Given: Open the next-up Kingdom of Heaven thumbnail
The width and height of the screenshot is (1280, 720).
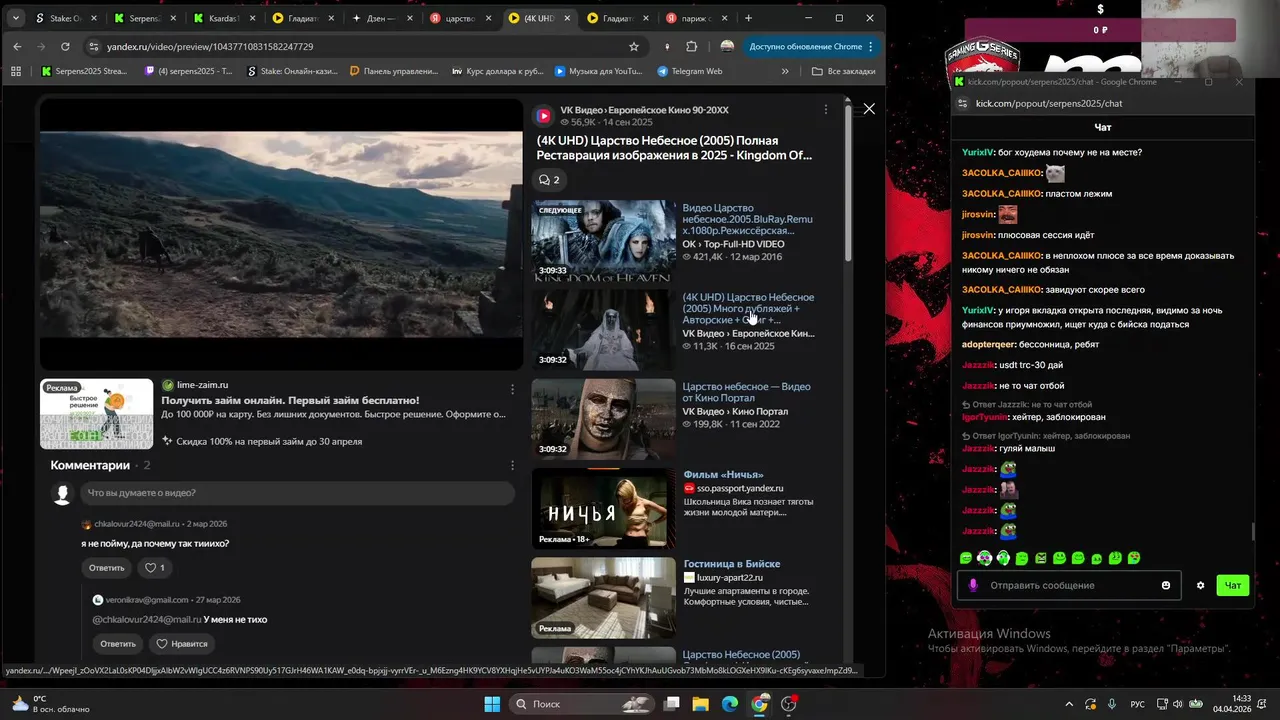Looking at the screenshot, I should coord(603,240).
